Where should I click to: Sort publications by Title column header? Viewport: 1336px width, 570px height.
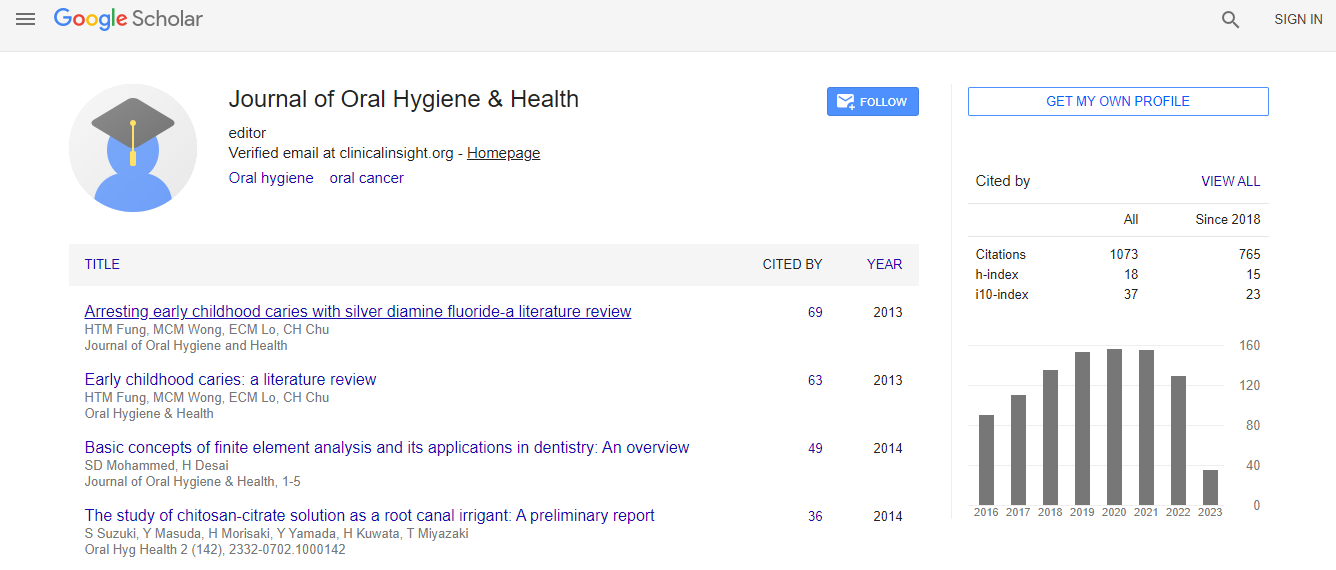[102, 265]
